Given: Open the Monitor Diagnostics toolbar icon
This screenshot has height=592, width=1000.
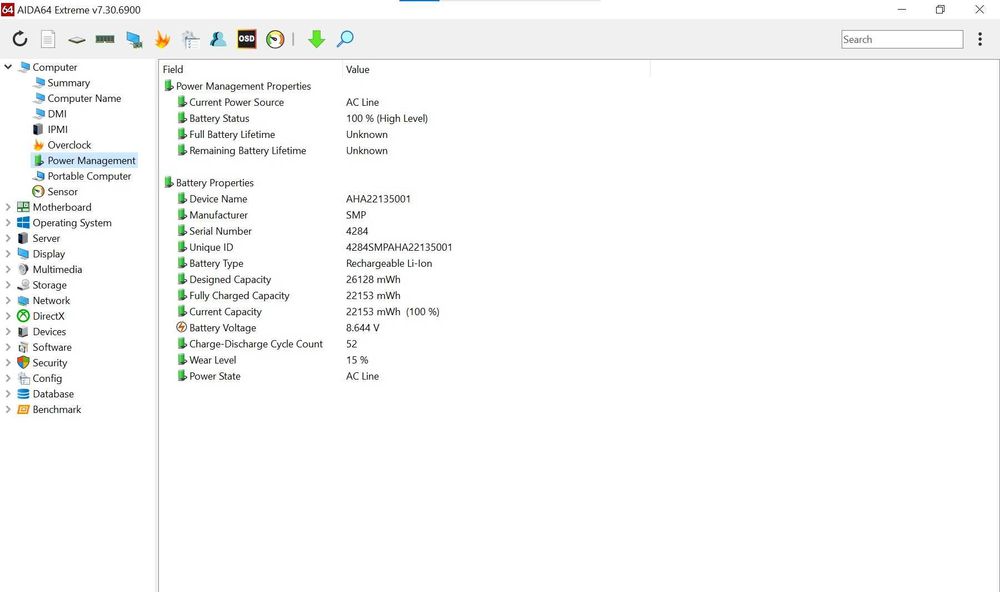Looking at the screenshot, I should 134,40.
